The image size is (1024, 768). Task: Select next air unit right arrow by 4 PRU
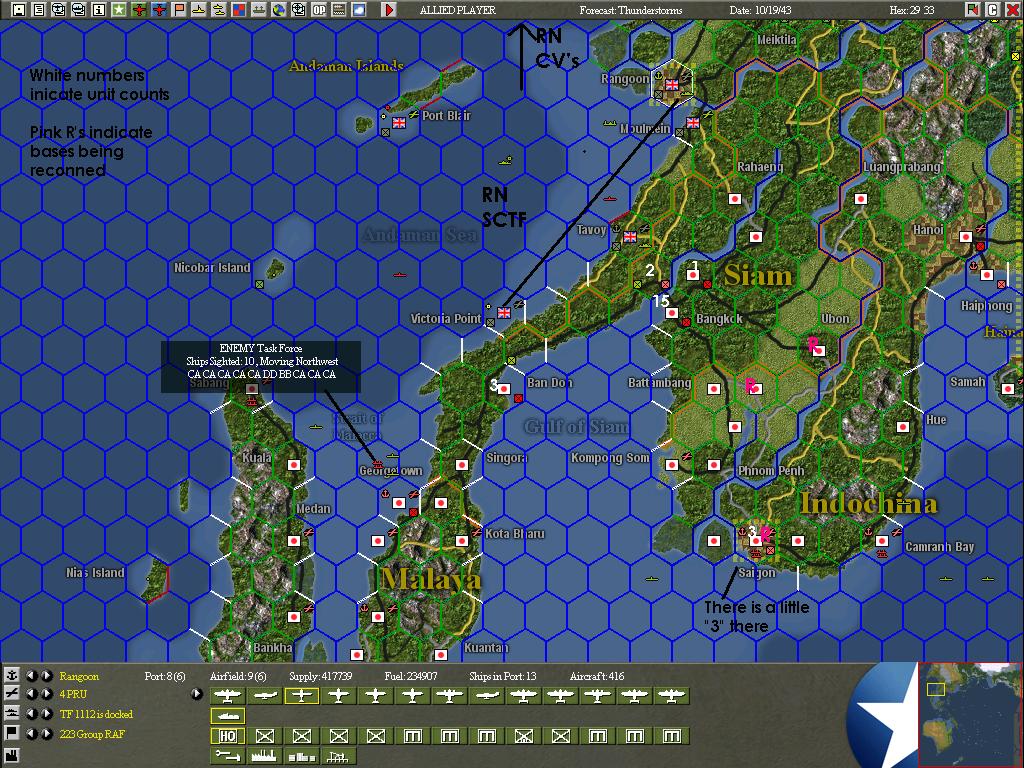(x=46, y=695)
